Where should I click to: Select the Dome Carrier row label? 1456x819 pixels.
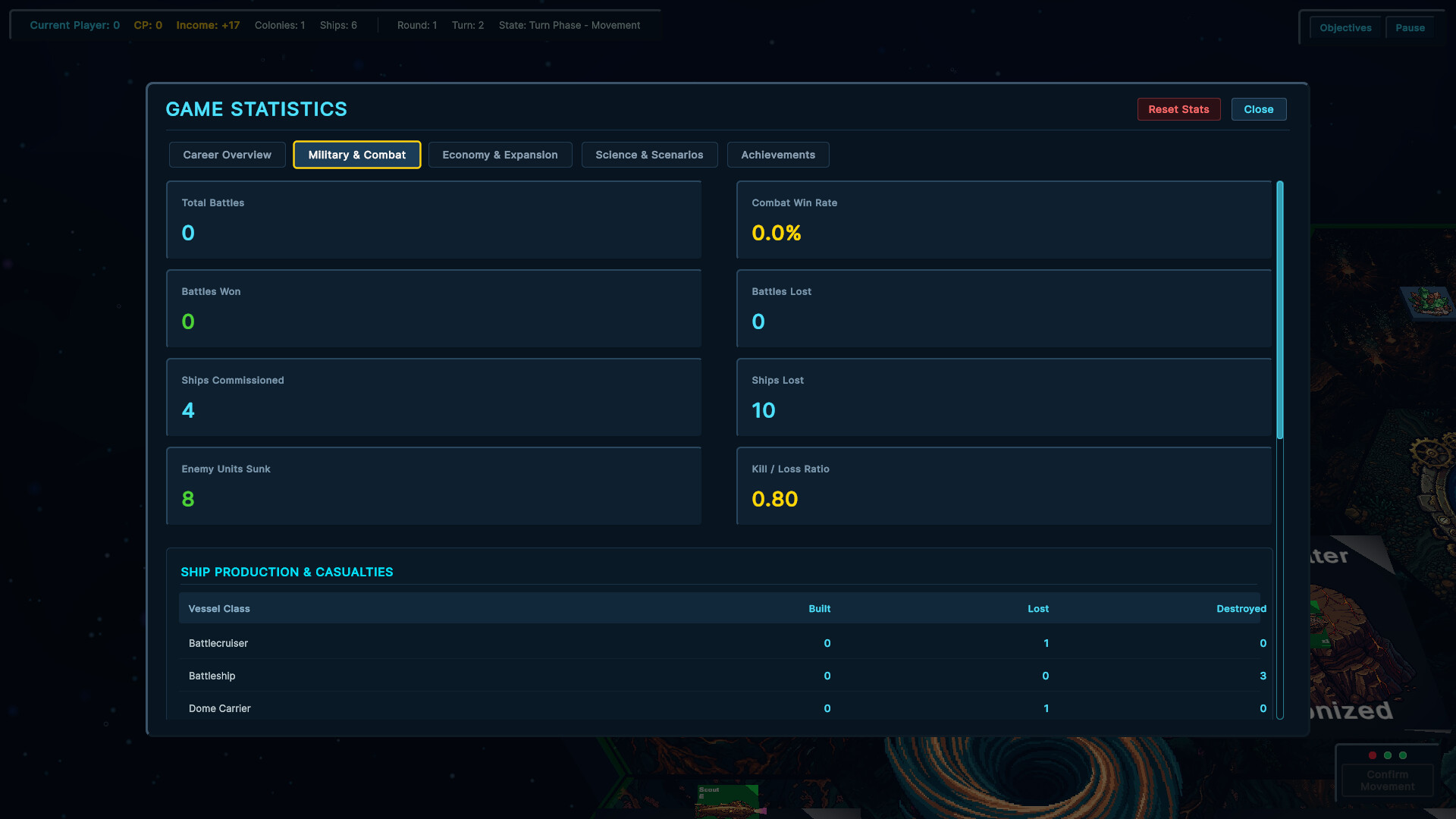[x=219, y=708]
